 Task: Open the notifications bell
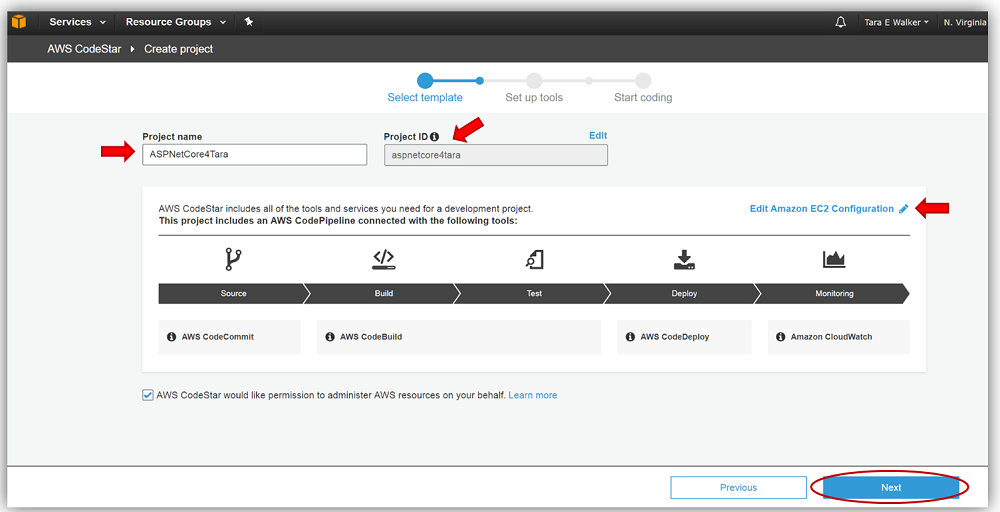pos(841,22)
